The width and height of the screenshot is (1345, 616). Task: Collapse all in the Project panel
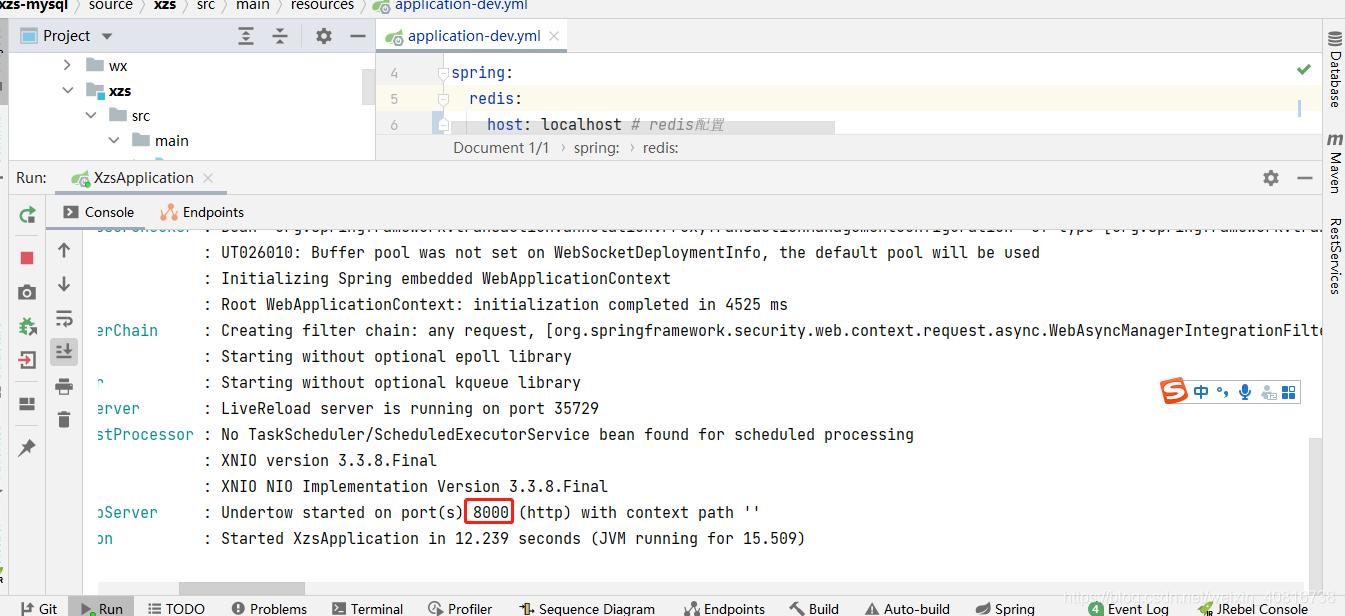click(280, 36)
